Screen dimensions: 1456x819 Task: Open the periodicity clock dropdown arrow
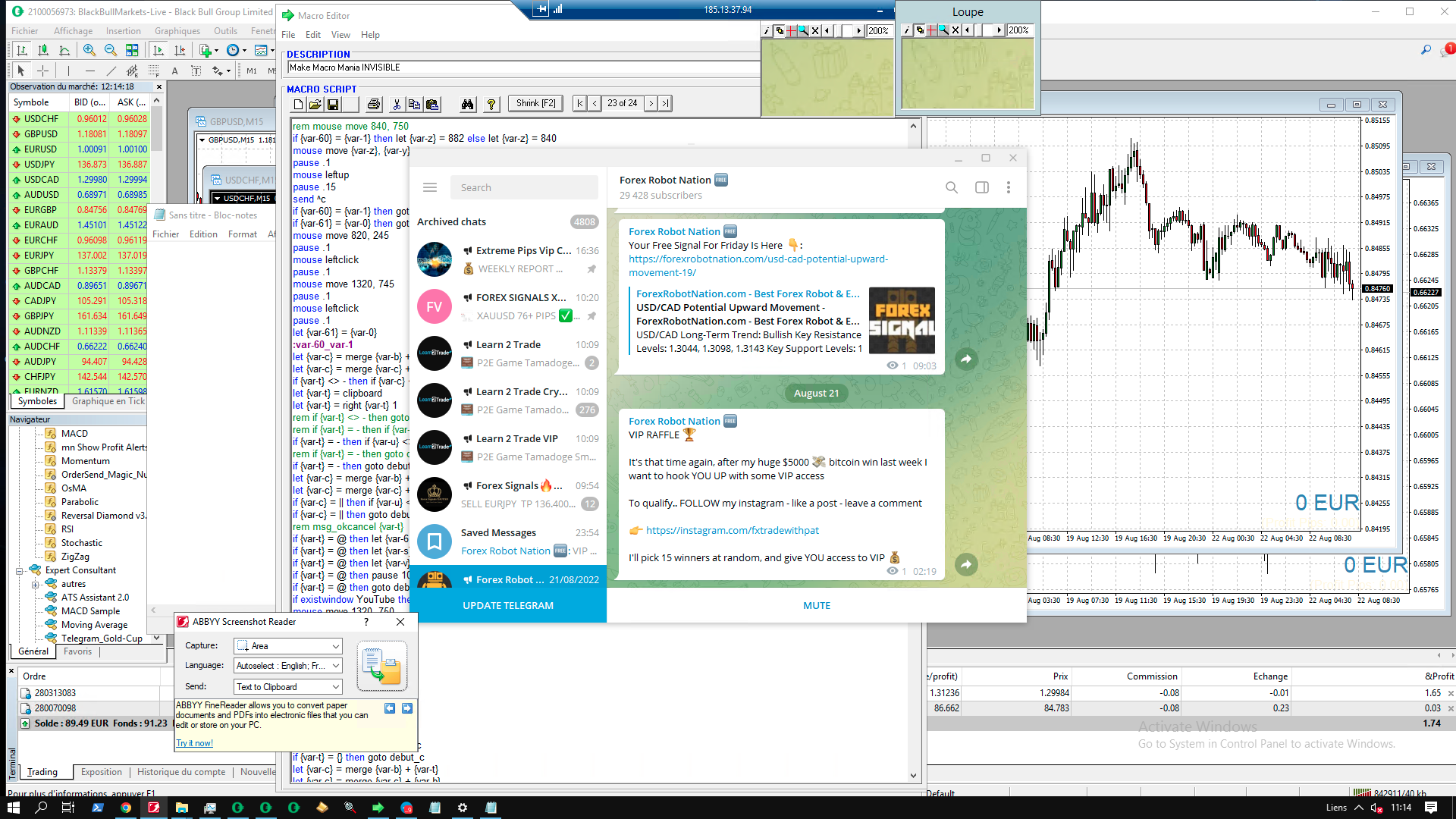(x=244, y=50)
